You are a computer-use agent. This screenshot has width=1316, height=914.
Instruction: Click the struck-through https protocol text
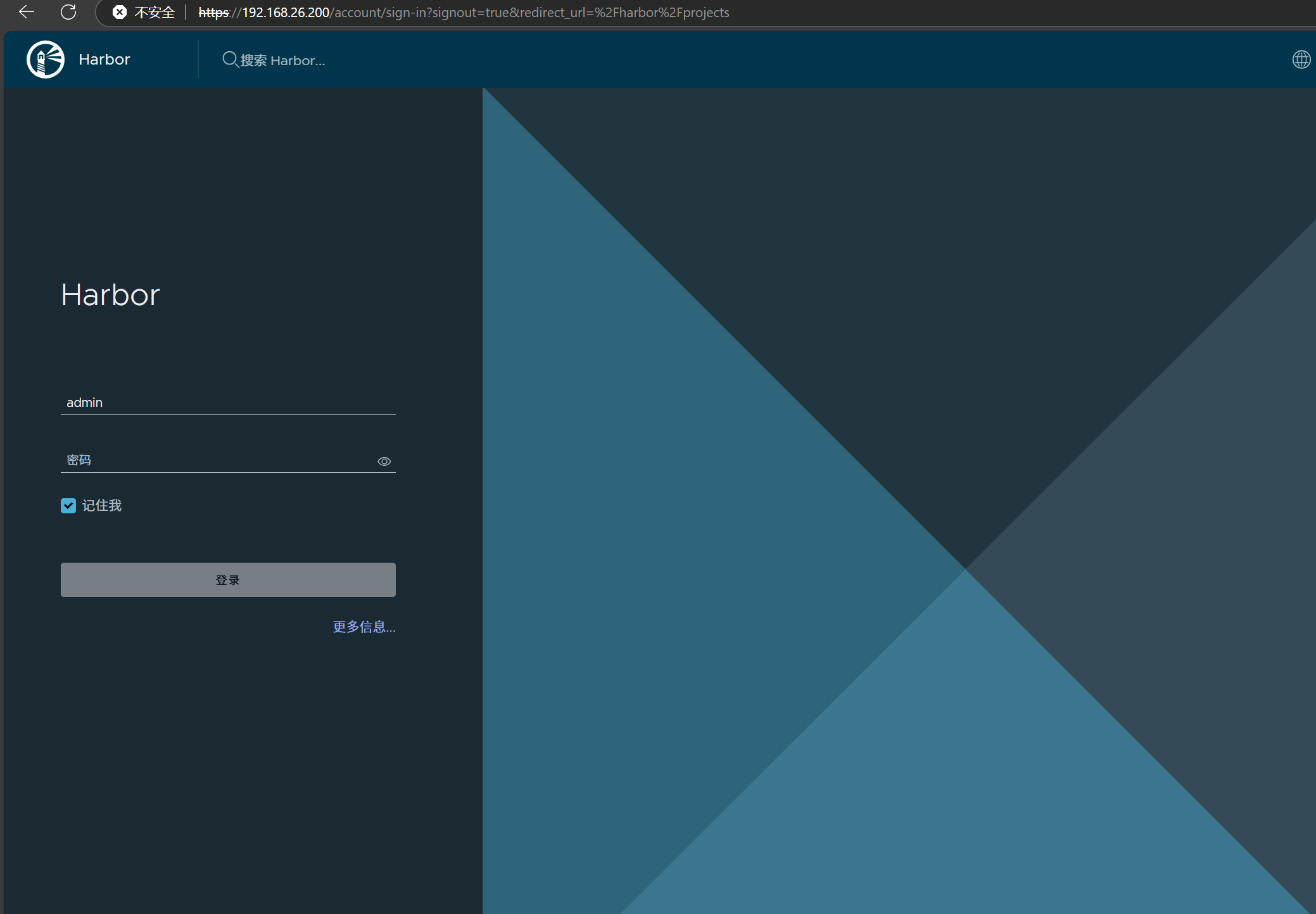[x=213, y=13]
